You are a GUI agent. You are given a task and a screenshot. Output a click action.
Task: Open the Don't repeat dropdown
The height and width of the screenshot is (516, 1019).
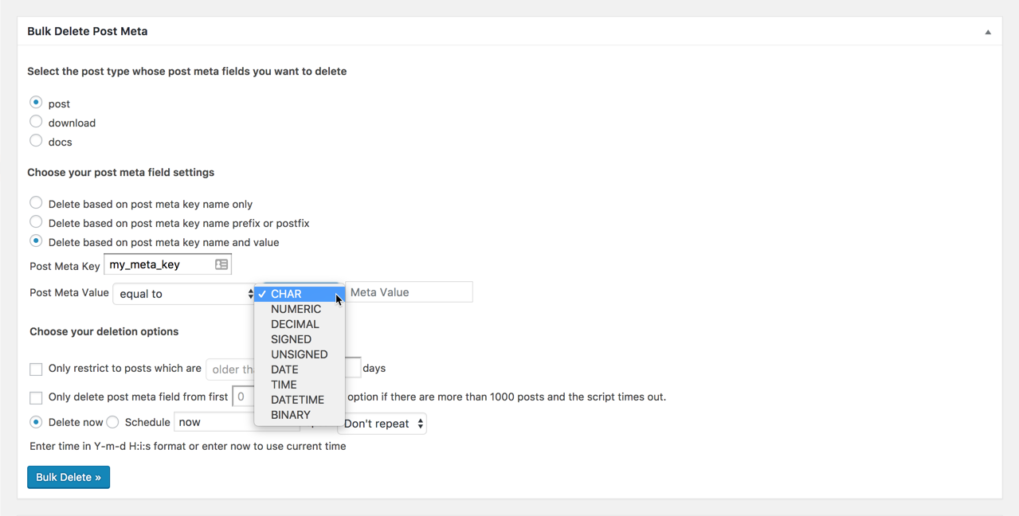click(x=382, y=424)
